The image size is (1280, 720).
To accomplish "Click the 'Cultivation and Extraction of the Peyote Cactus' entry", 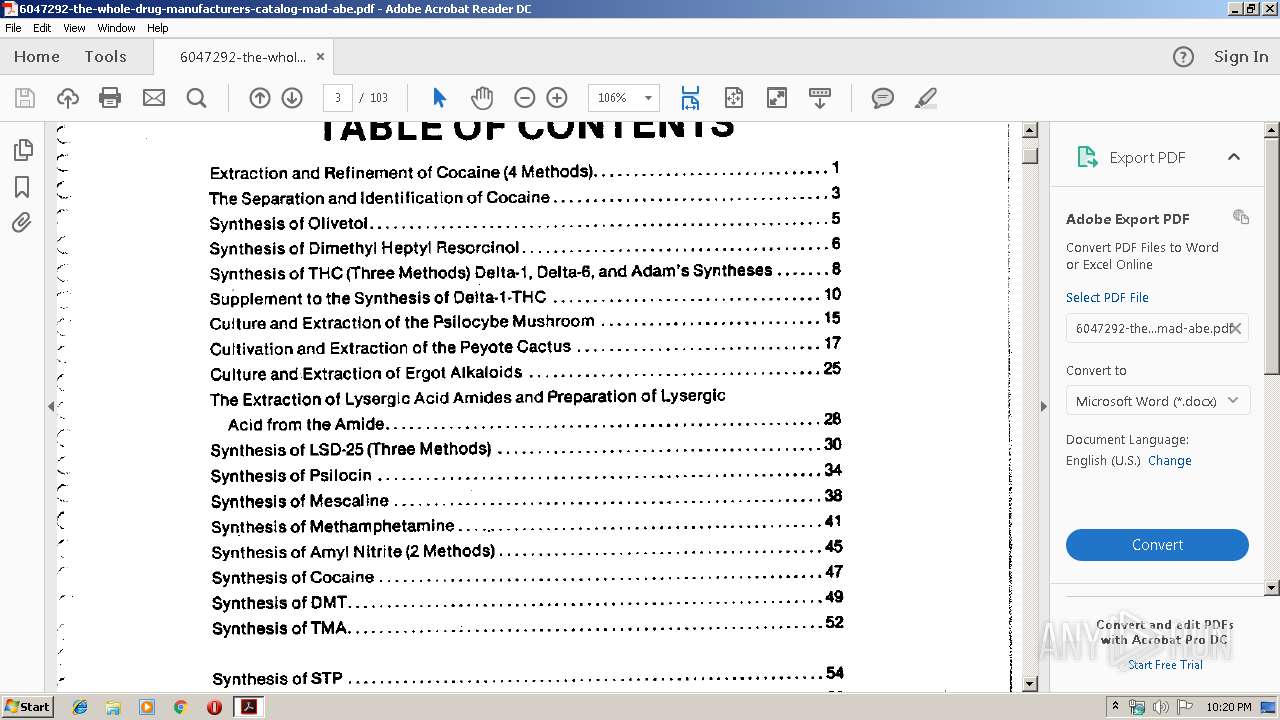I will coord(391,348).
